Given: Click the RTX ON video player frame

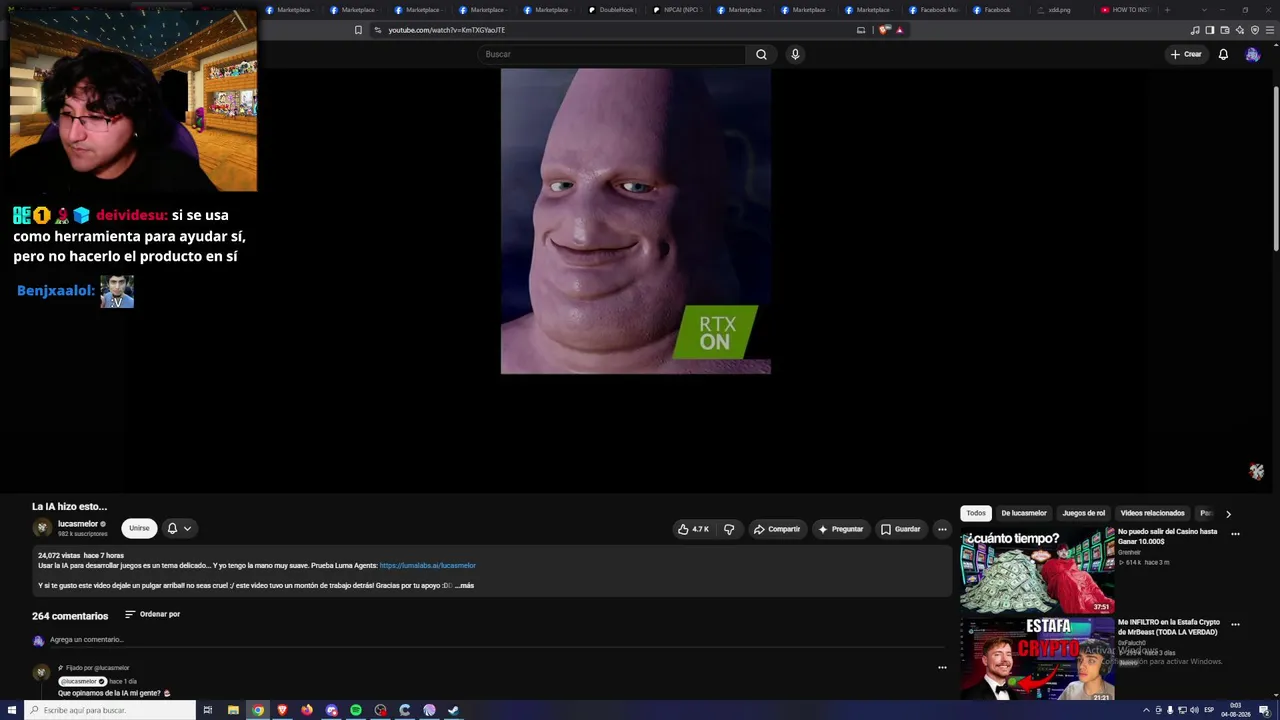Looking at the screenshot, I should coord(636,221).
